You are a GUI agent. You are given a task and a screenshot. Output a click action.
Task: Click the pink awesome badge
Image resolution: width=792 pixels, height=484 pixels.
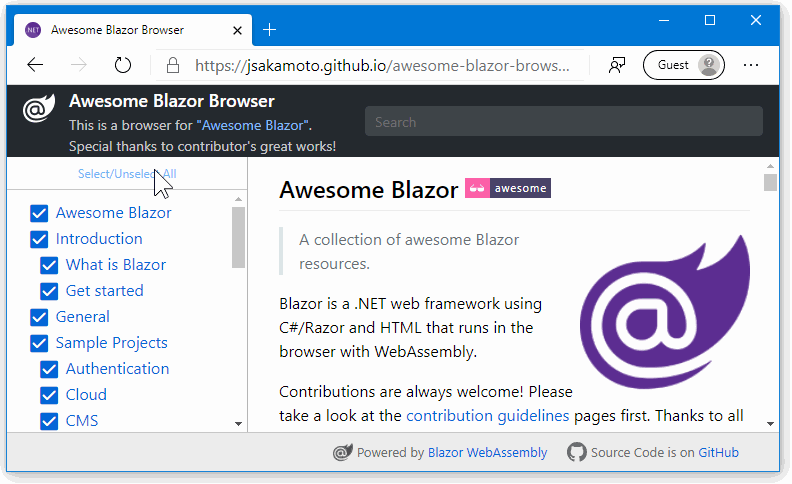[508, 188]
